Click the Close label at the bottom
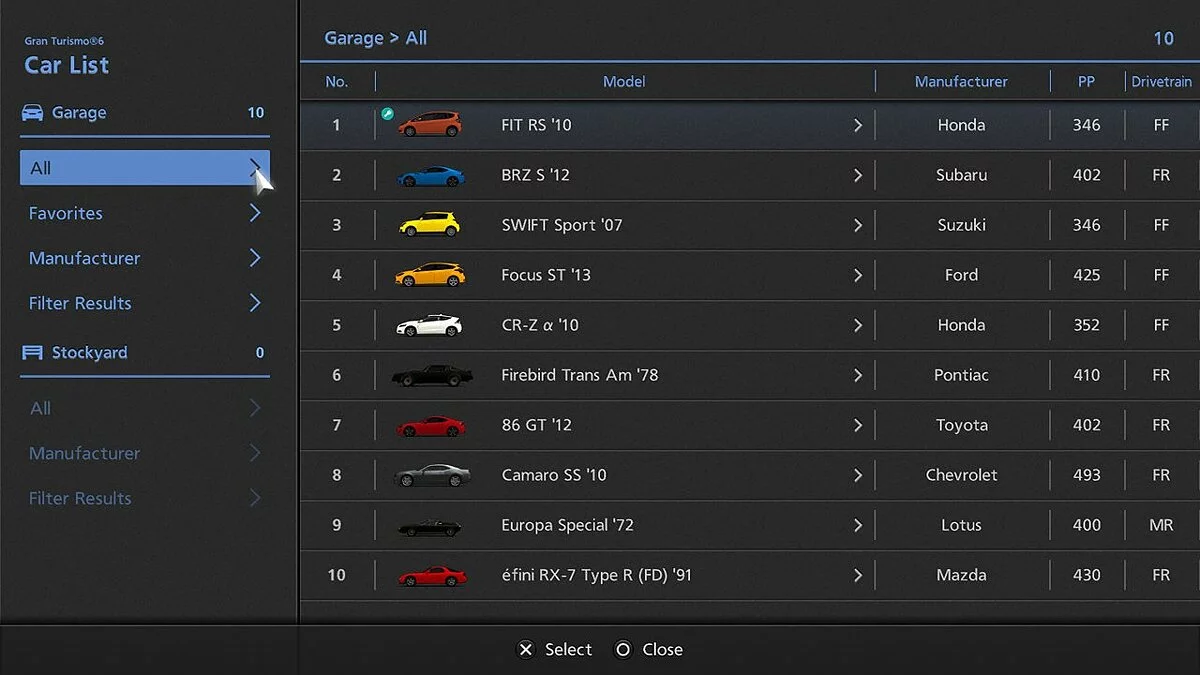This screenshot has height=675, width=1200. coord(662,649)
